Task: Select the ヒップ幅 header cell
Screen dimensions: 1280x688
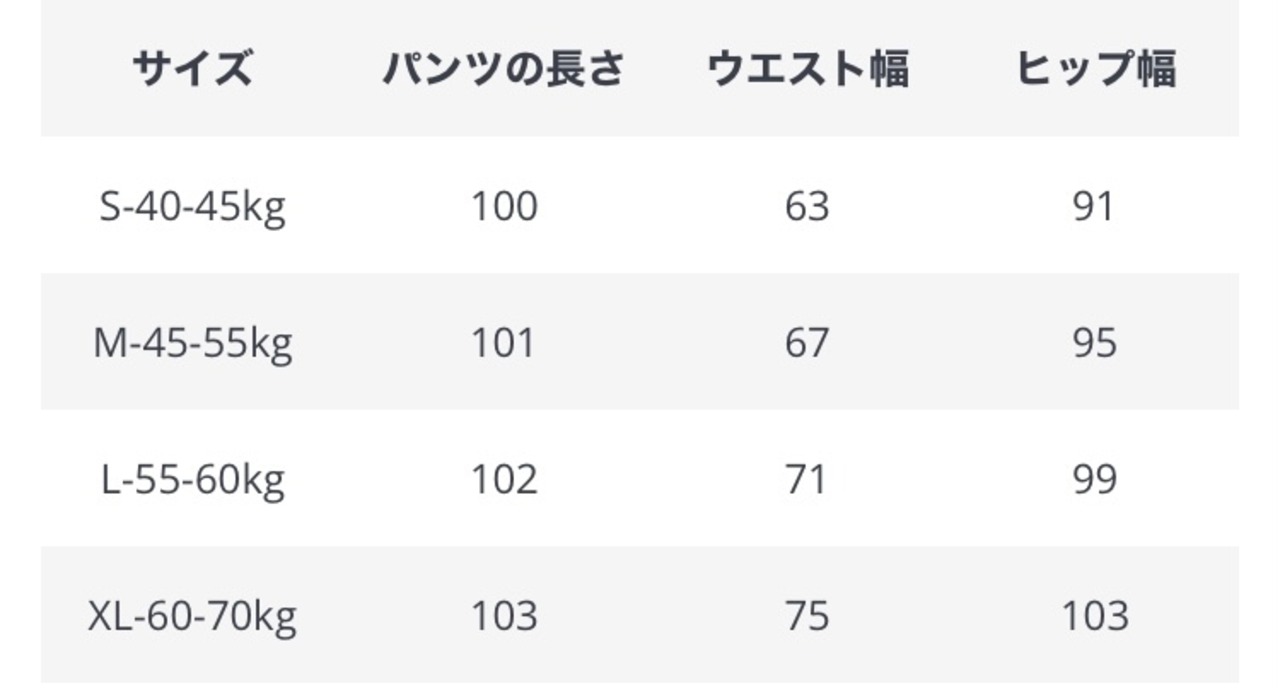Action: tap(1095, 70)
